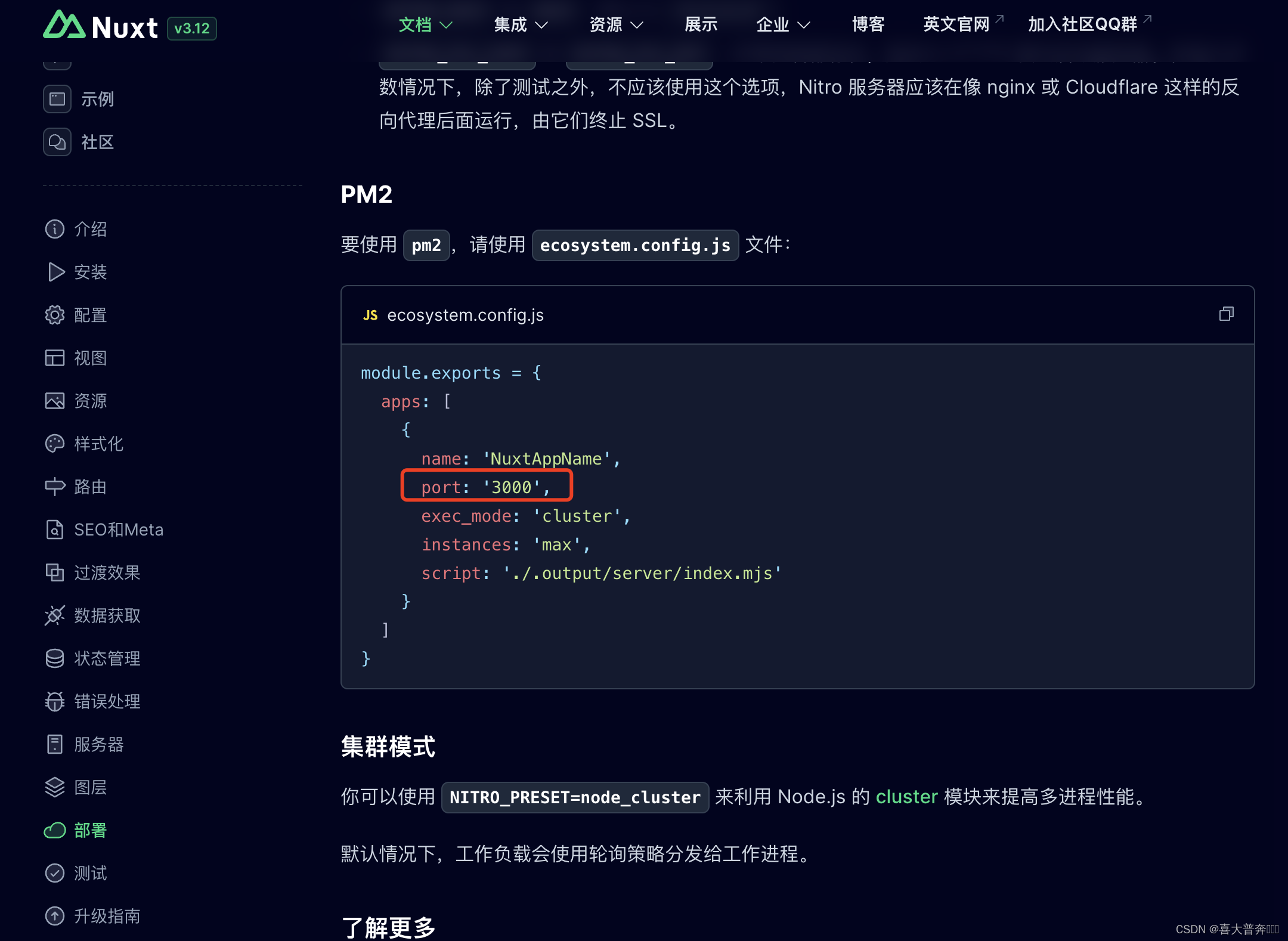Expand the 集成 dropdown chevron

tap(541, 25)
